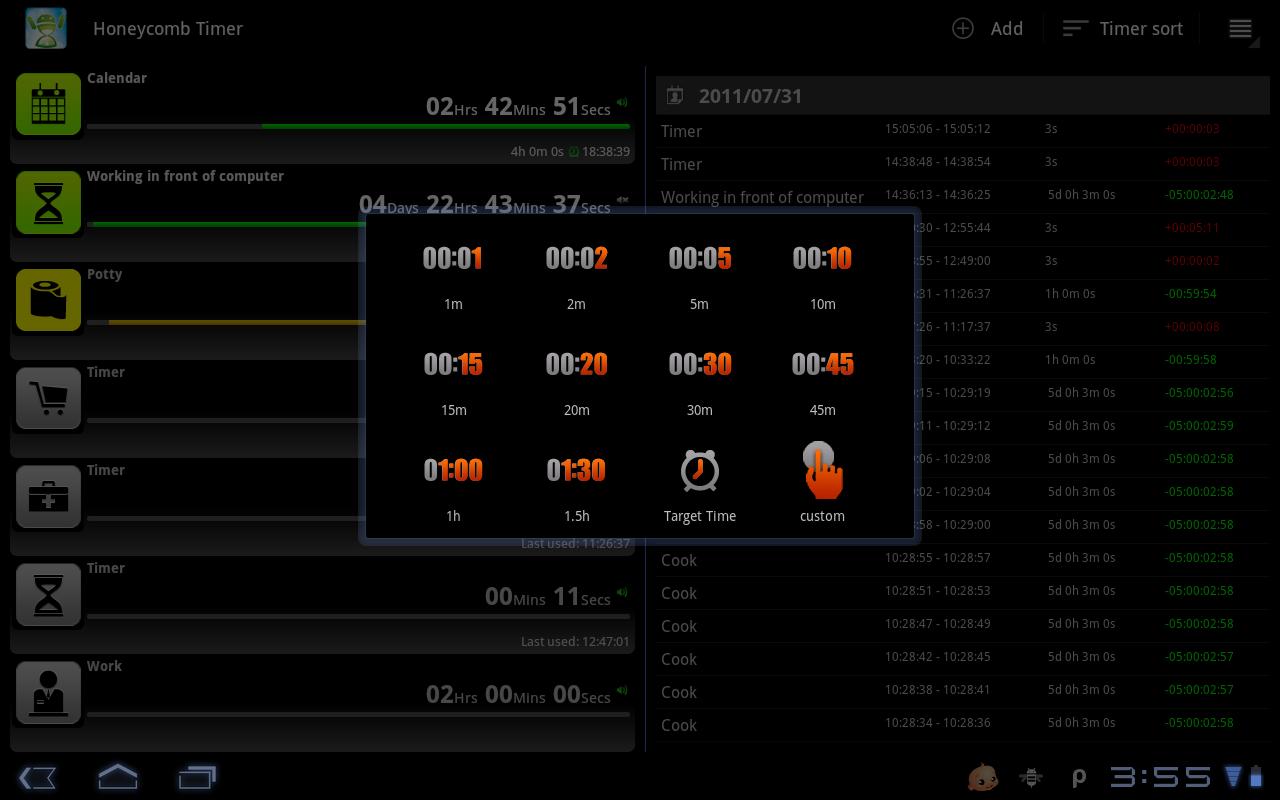Open the overflow menu icon at top right
This screenshot has width=1280, height=800.
pyautogui.click(x=1240, y=29)
